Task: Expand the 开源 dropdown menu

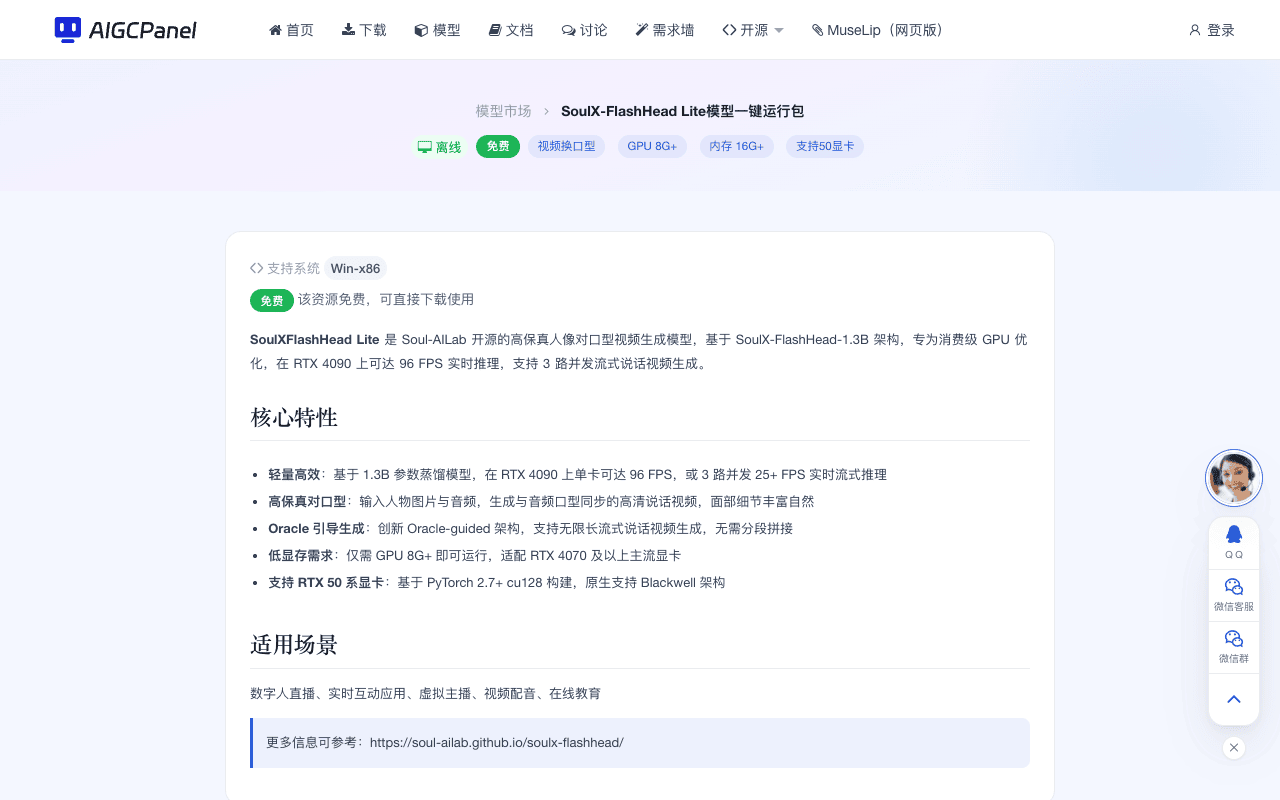Action: pyautogui.click(x=753, y=30)
